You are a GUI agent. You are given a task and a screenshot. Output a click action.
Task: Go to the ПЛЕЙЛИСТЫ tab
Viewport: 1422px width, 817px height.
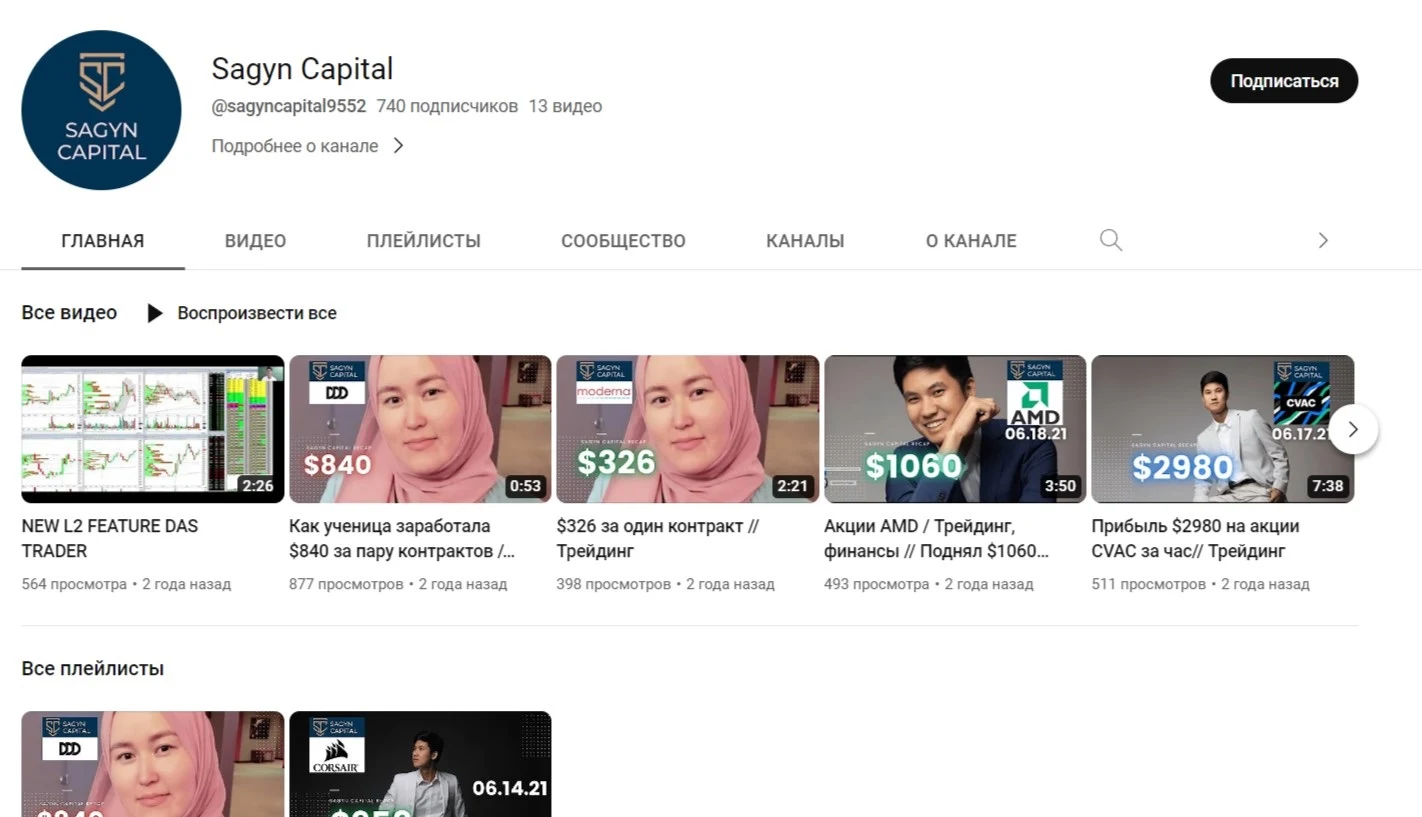[424, 241]
